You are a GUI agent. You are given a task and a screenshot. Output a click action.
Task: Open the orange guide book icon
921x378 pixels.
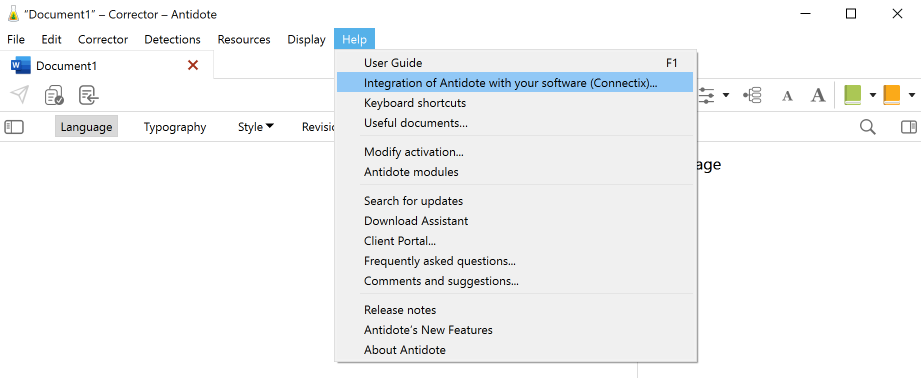(x=892, y=95)
